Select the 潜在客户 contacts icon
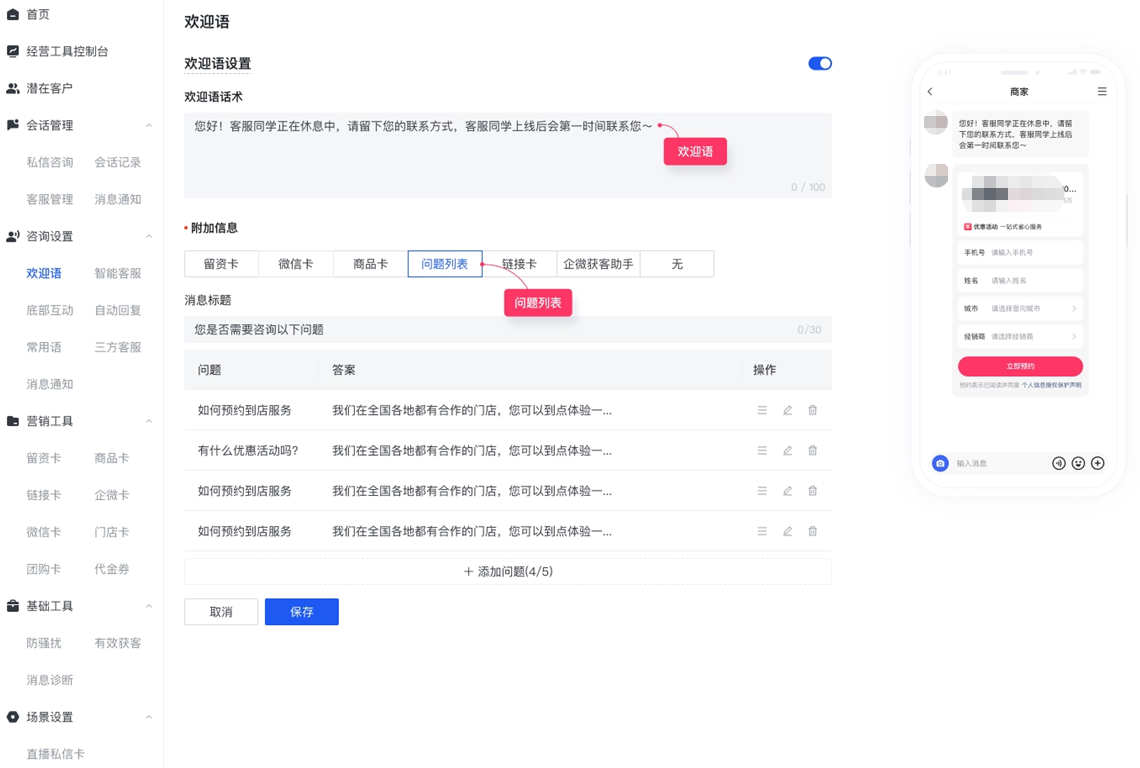Image resolution: width=1140 pixels, height=768 pixels. [12, 88]
